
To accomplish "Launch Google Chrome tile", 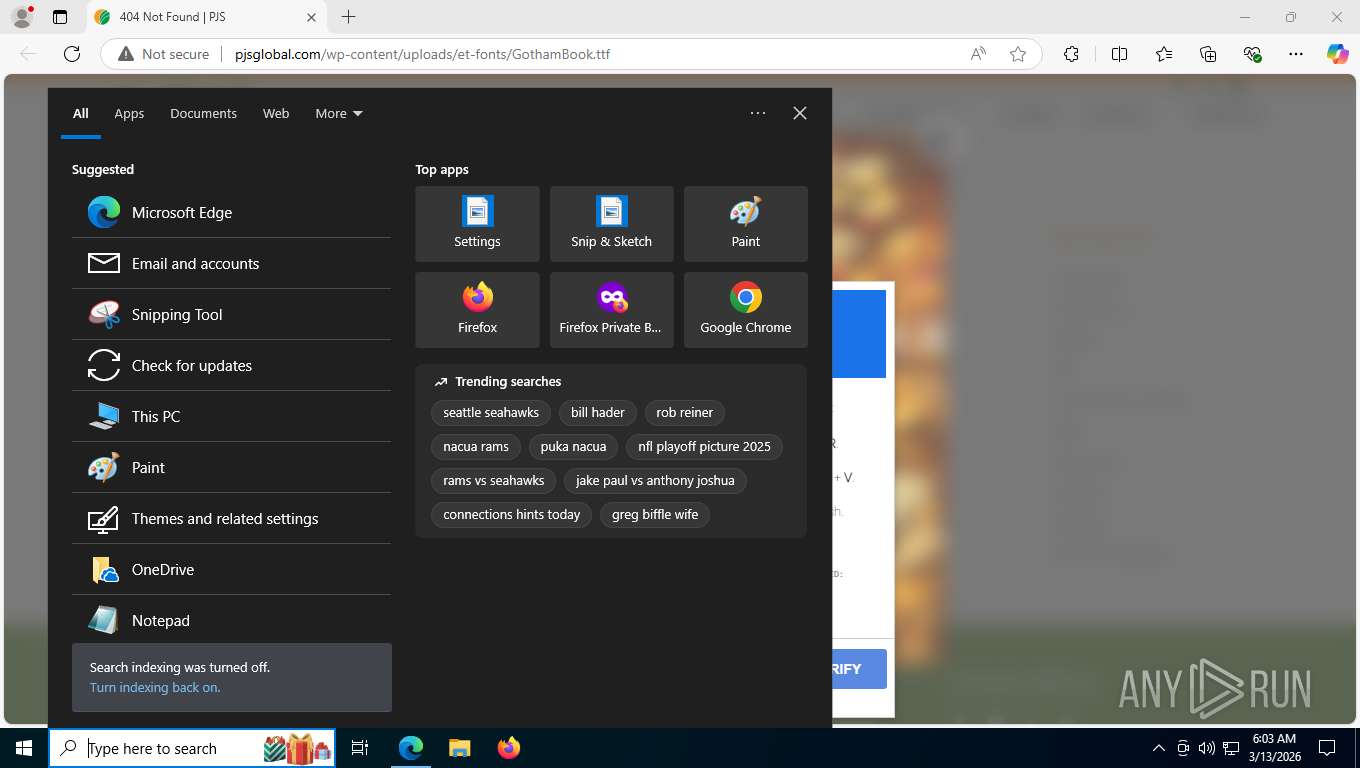I will click(x=745, y=310).
